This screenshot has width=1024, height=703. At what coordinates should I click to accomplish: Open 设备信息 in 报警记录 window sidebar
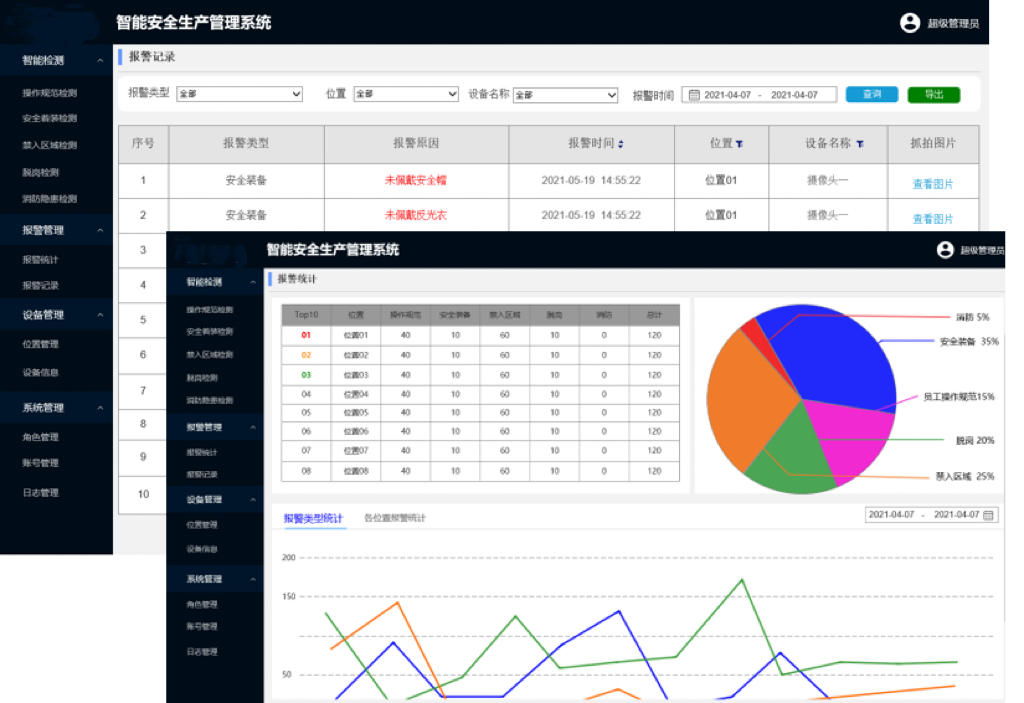40,372
